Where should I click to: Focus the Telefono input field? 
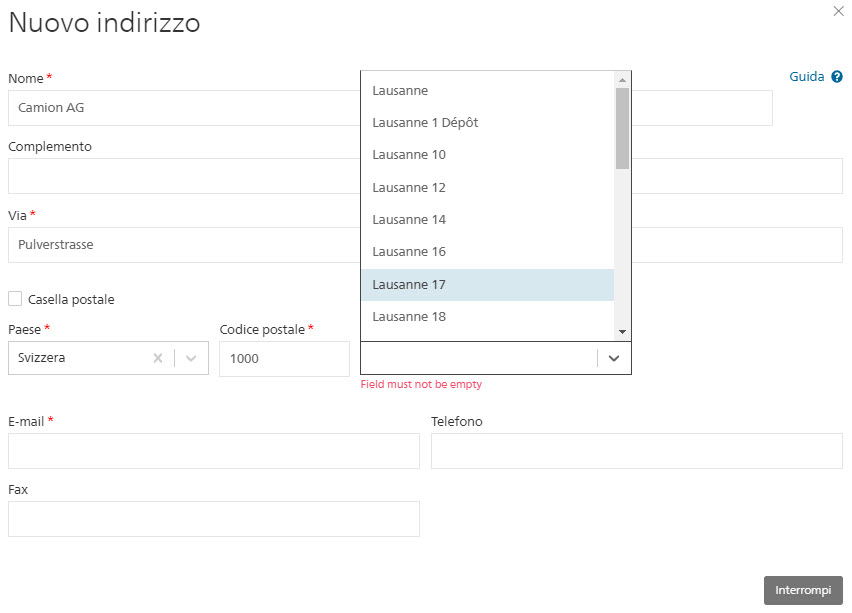(636, 451)
